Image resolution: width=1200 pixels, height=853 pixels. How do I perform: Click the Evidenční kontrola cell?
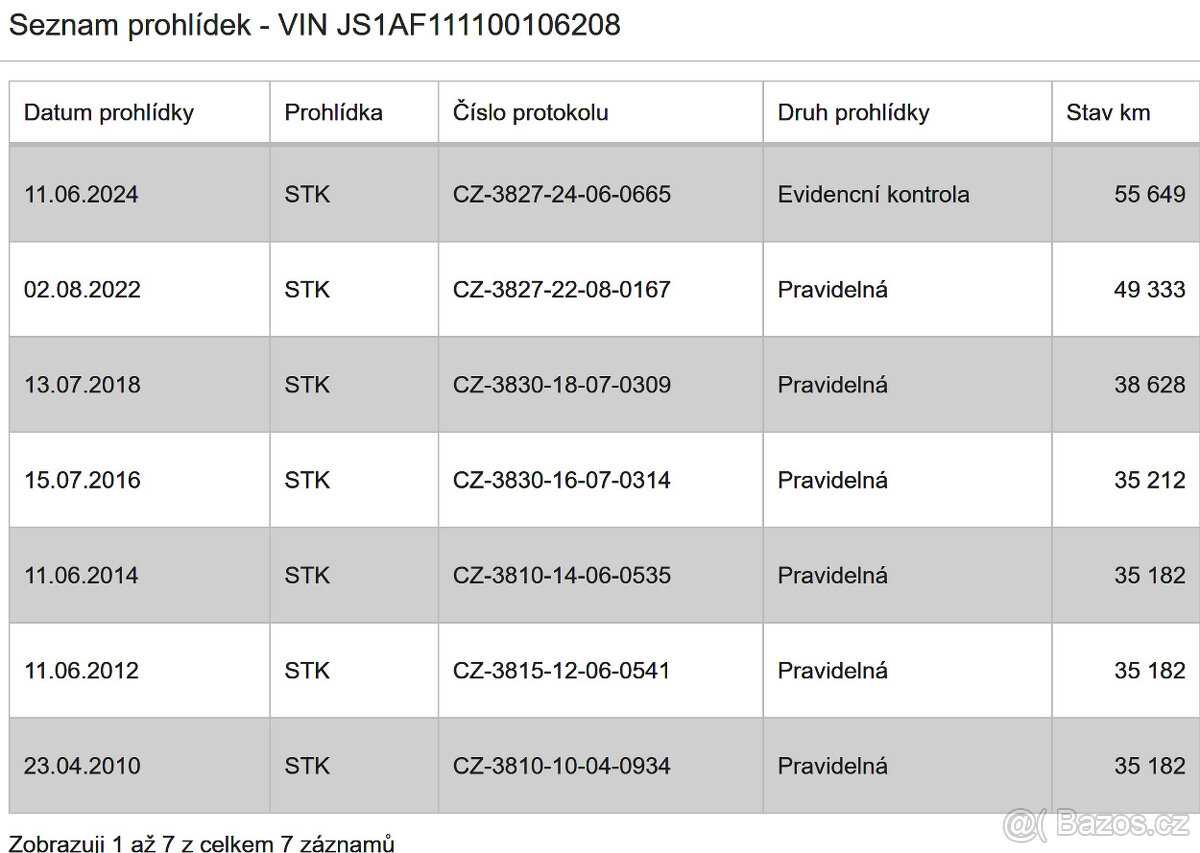click(x=873, y=195)
